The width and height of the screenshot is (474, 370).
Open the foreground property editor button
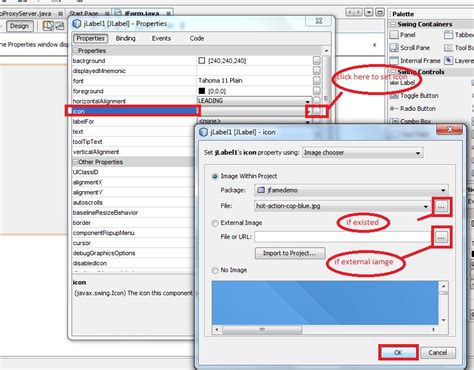316,91
